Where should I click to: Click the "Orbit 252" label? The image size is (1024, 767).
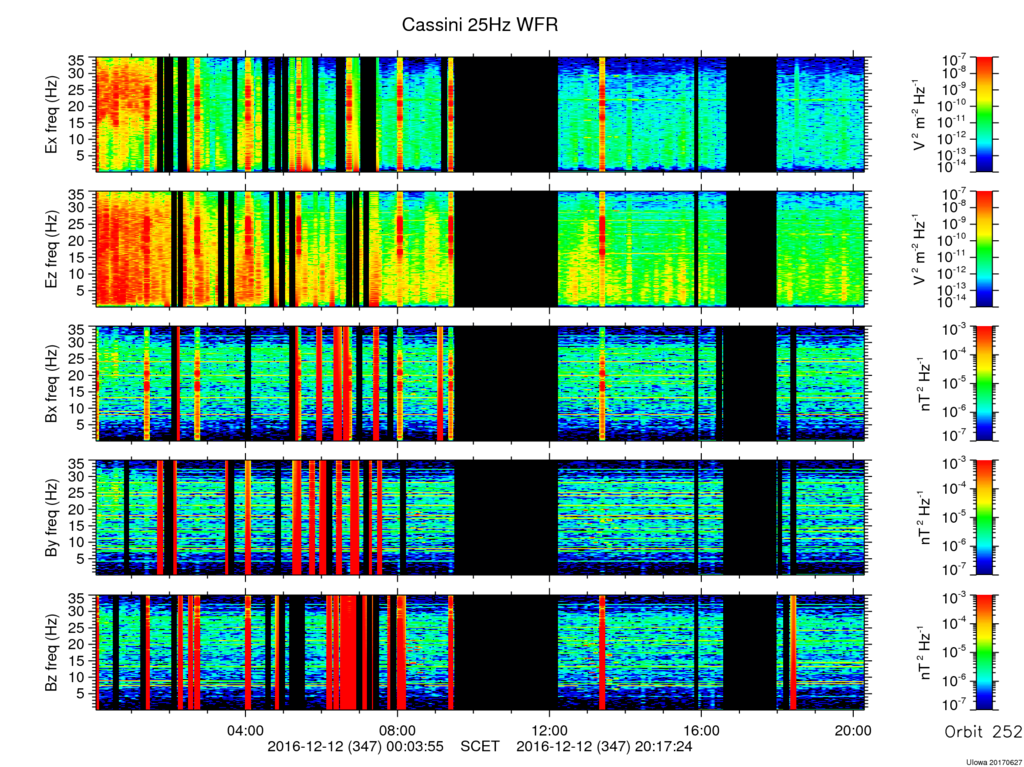point(982,731)
